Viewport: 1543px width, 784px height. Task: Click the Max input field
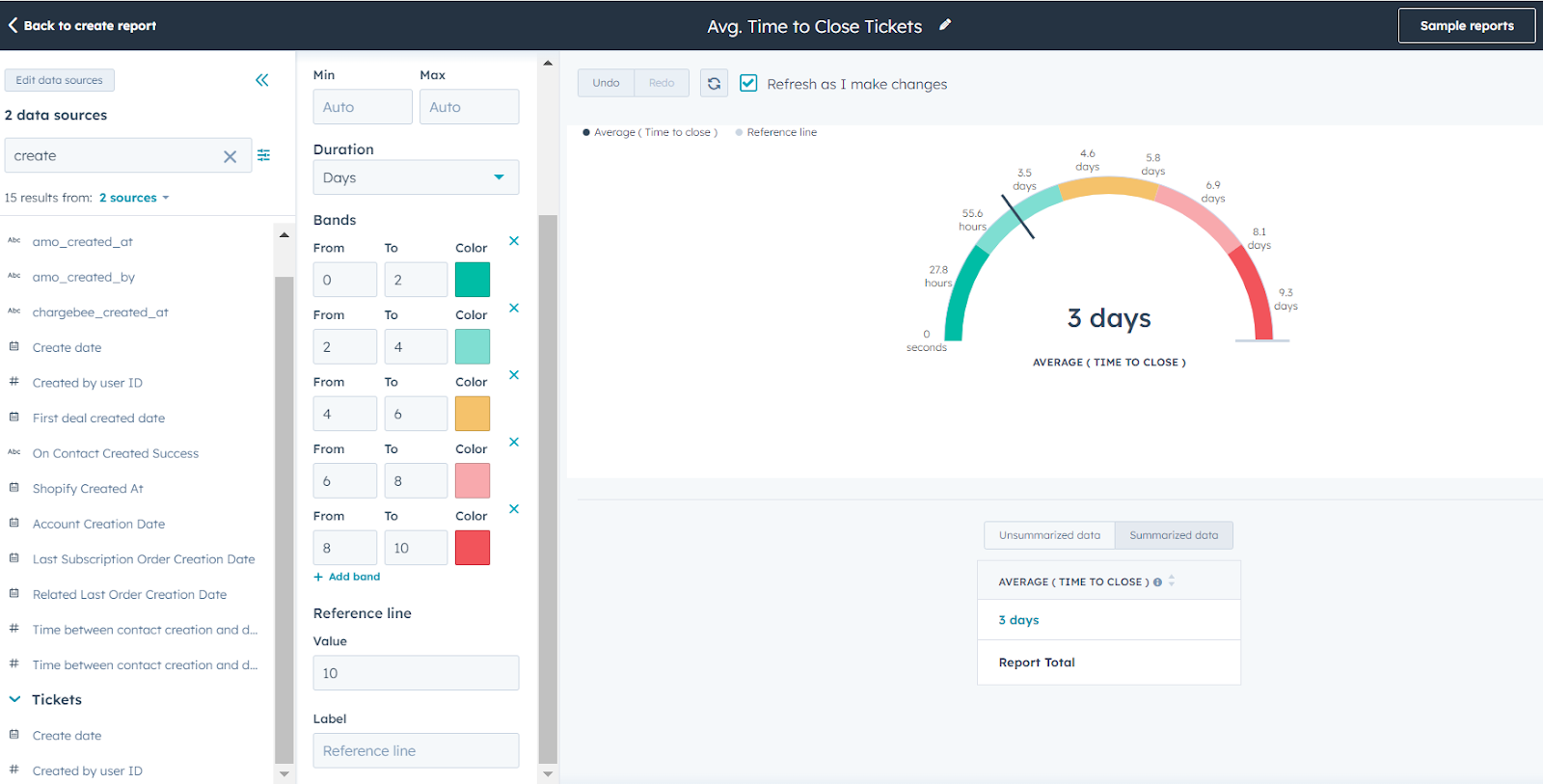click(x=469, y=107)
